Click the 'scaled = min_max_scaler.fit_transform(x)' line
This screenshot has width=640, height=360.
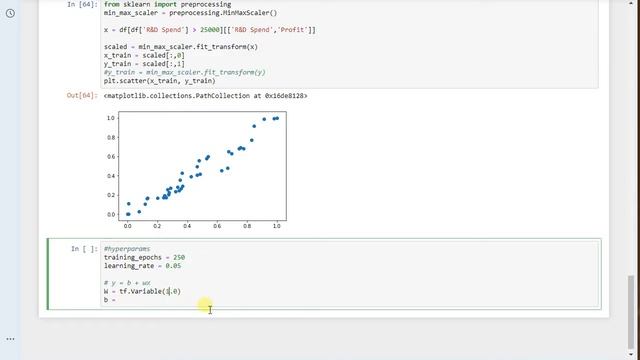[181, 47]
